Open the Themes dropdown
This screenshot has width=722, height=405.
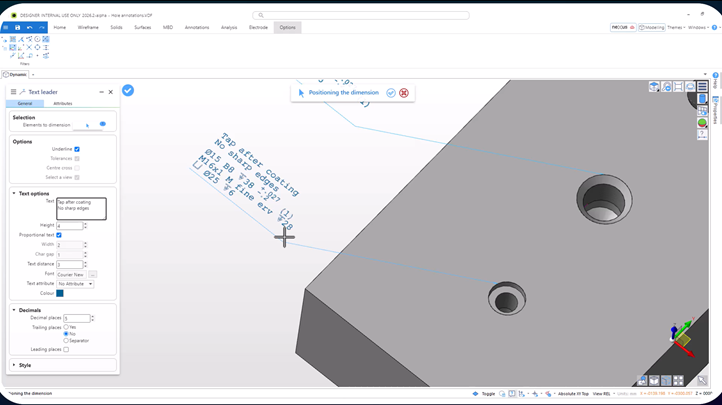(676, 28)
